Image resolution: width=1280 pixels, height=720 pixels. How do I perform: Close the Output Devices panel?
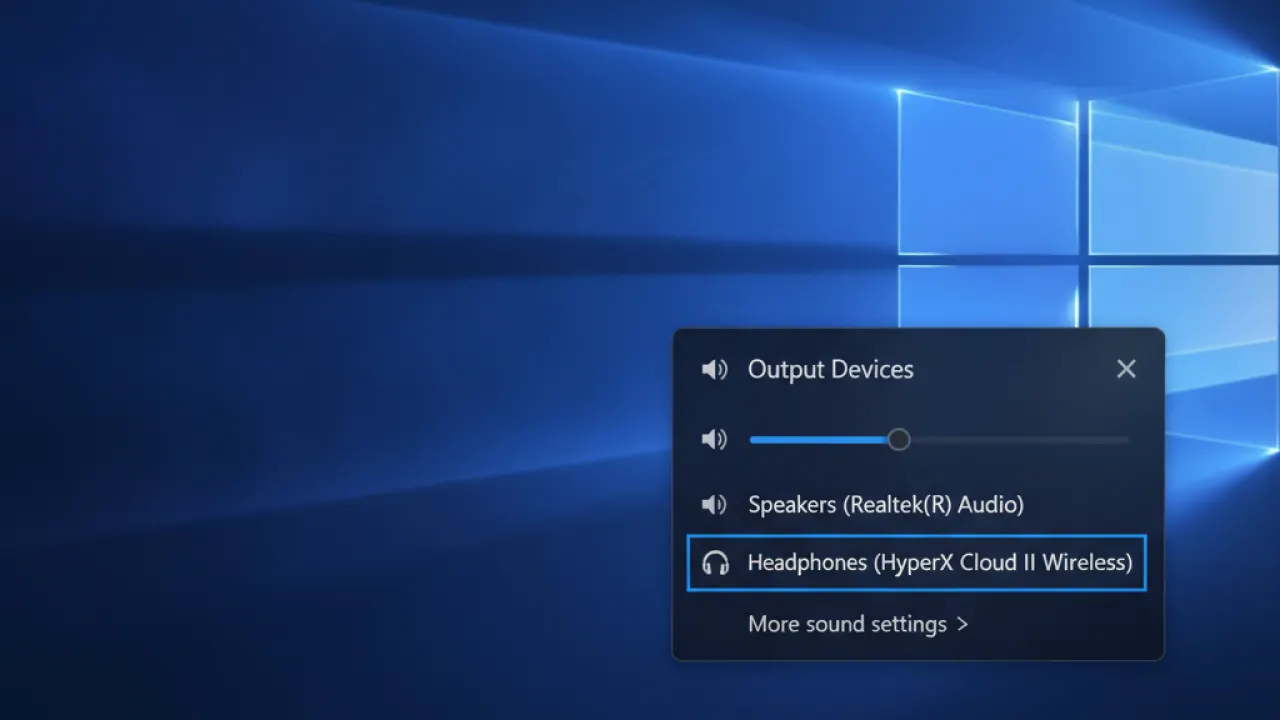tap(1126, 369)
